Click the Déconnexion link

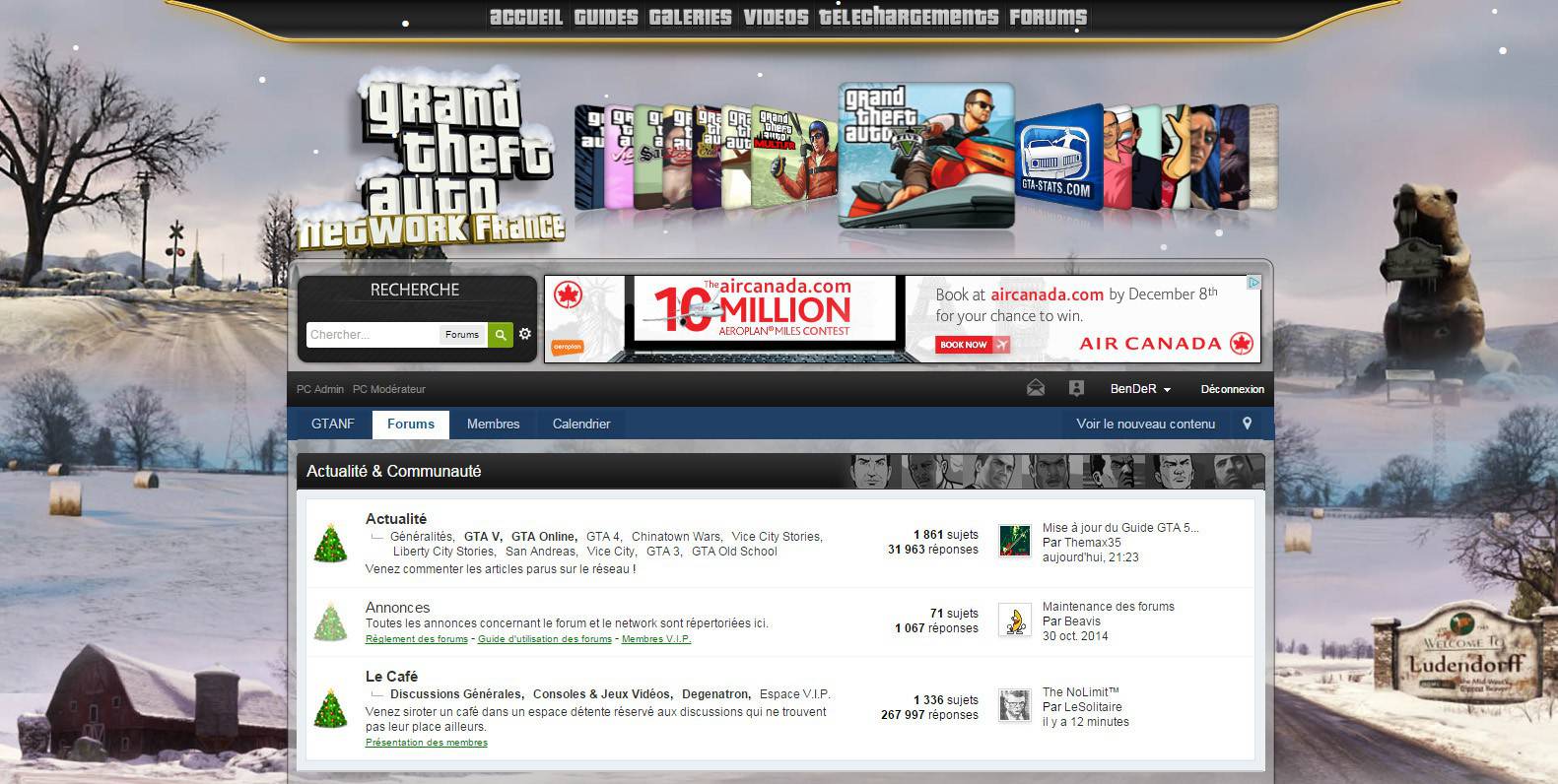click(x=1232, y=389)
